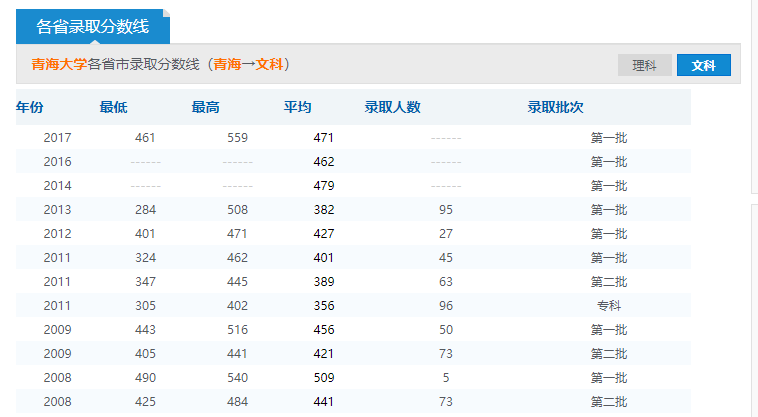
Task: Click the 录取批次 column header
Action: click(x=555, y=107)
